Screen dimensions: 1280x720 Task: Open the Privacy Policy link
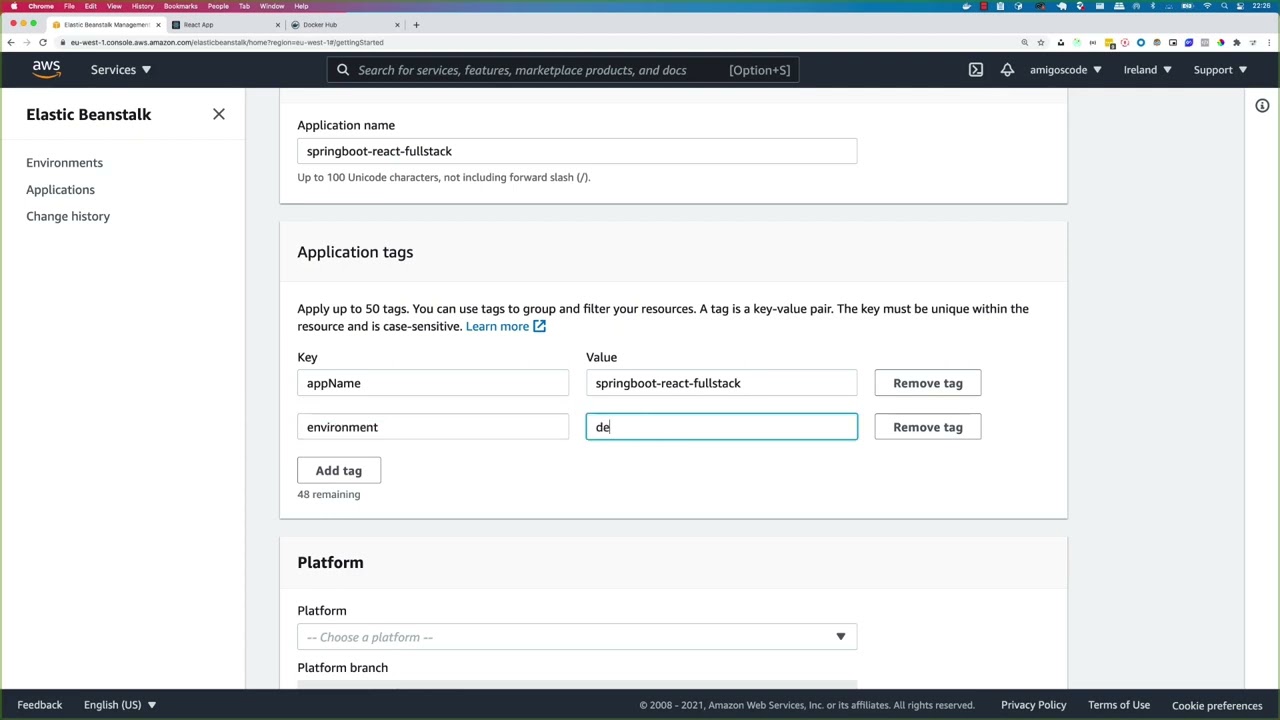click(1034, 705)
